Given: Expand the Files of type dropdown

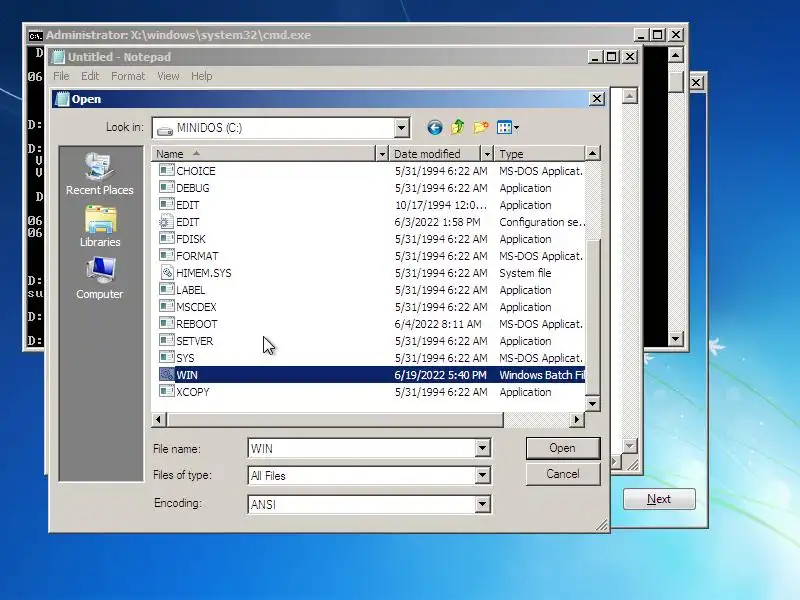Looking at the screenshot, I should point(482,476).
